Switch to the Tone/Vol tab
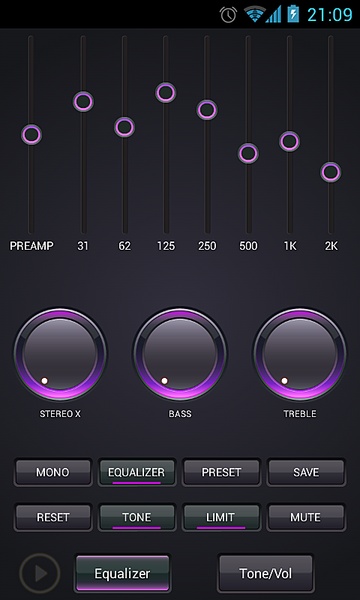The image size is (360, 600). [x=266, y=573]
